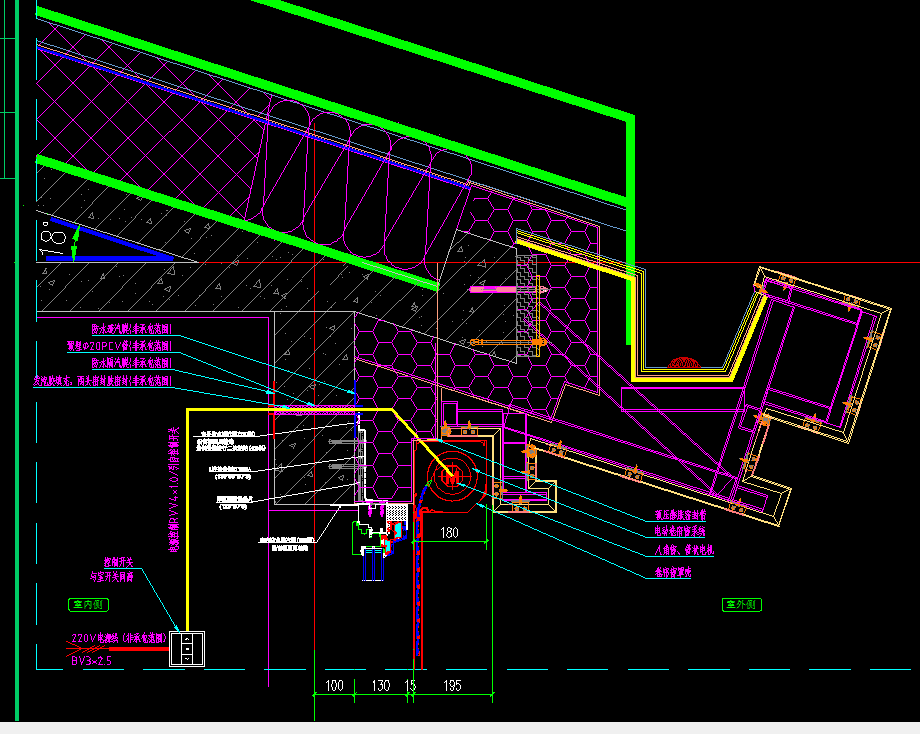The image size is (920, 734).
Task: Select the 220V电源线 text label
Action: tap(120, 637)
